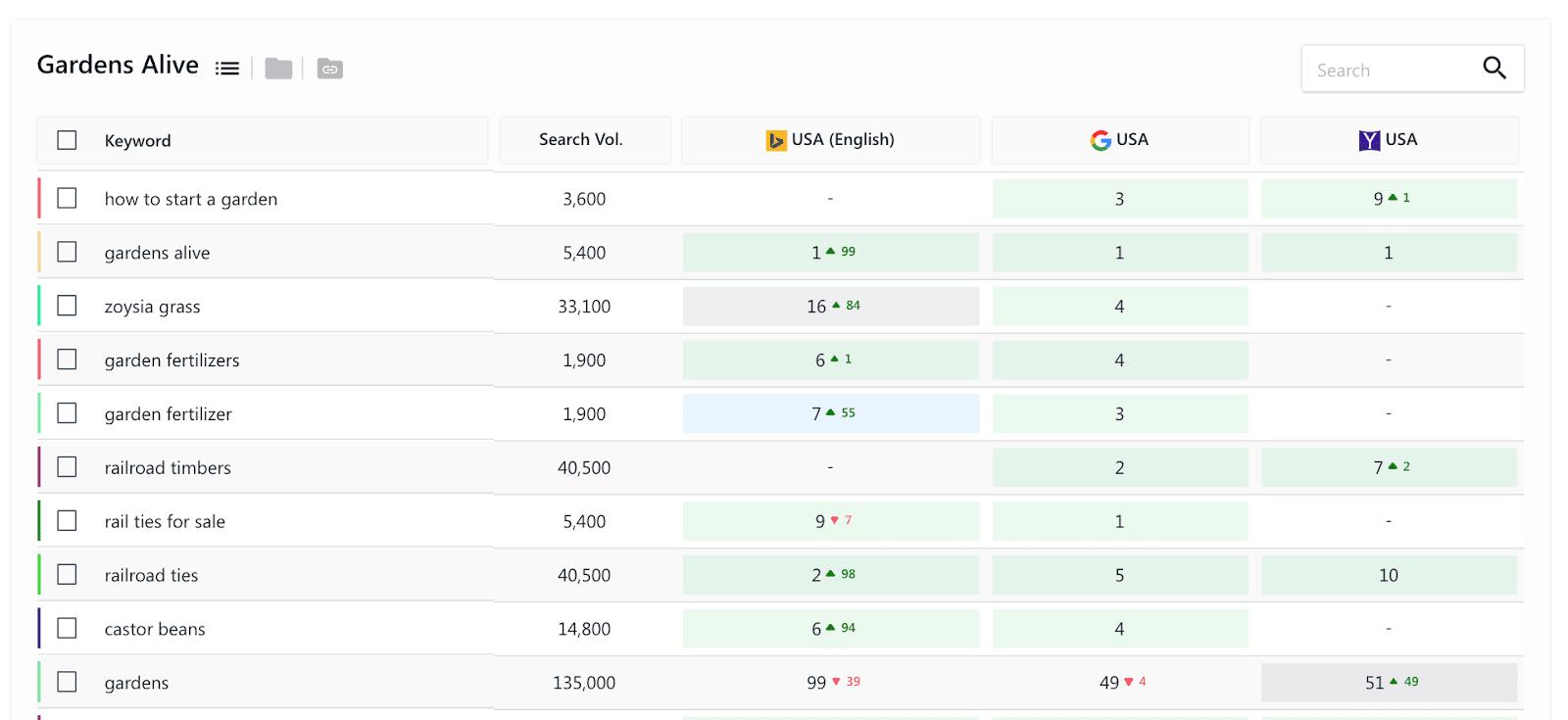Select the garden fertilizer row checkbox
Viewport: 1568px width, 720px height.
point(67,413)
